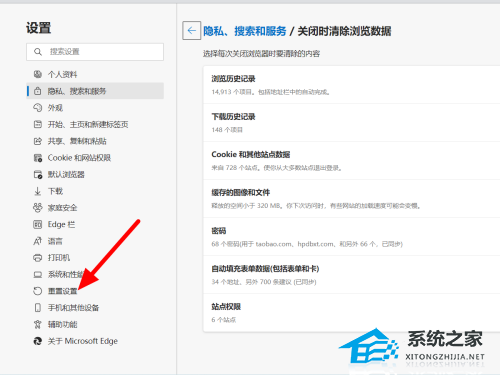Select the 家庭安全 family safety icon

[38, 208]
